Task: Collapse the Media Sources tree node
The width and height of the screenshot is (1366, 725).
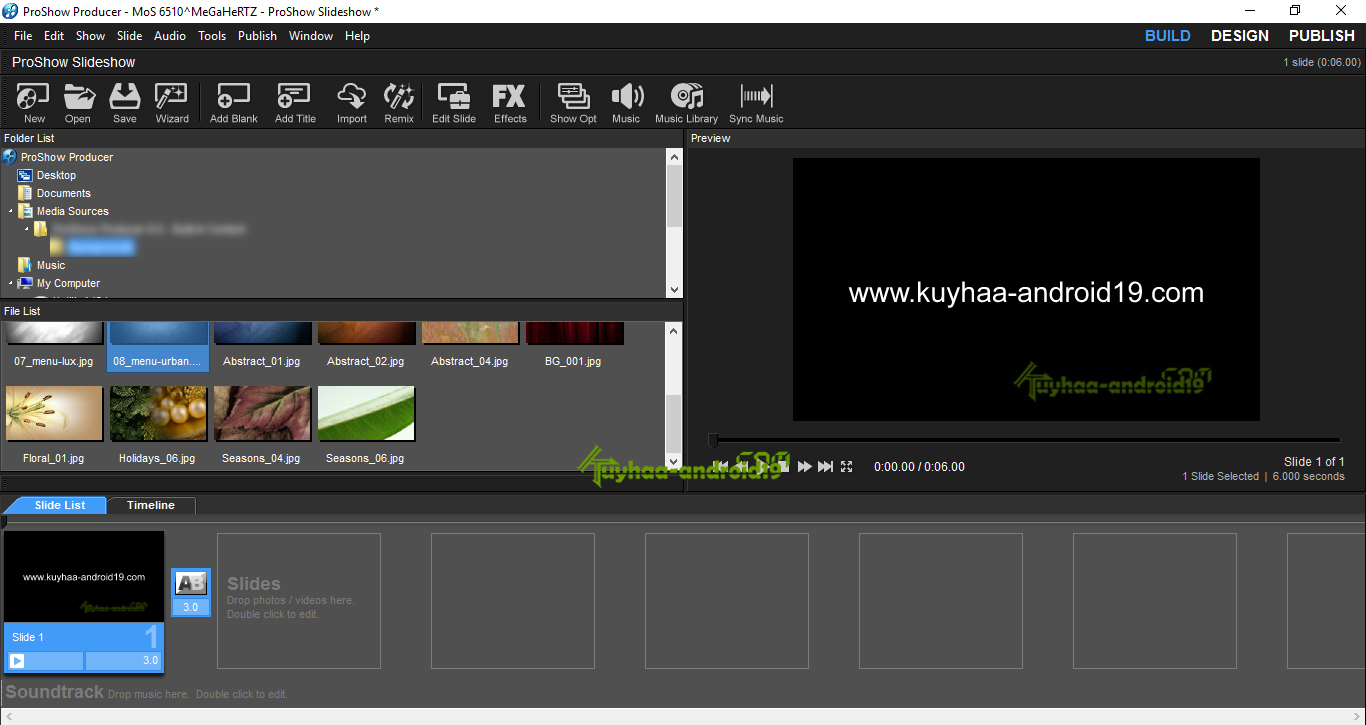Action: pos(11,211)
